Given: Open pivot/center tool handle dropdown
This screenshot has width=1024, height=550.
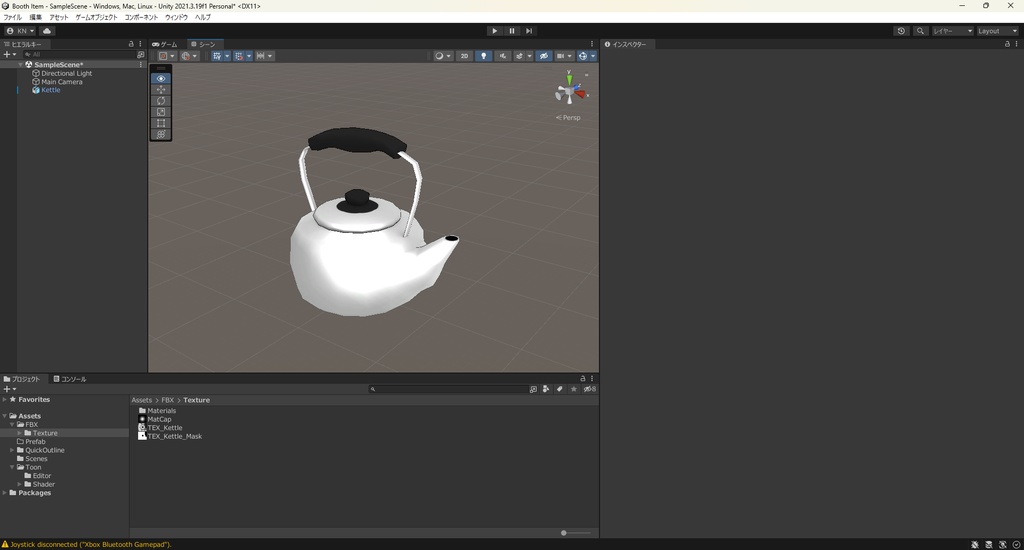Looking at the screenshot, I should click(167, 56).
